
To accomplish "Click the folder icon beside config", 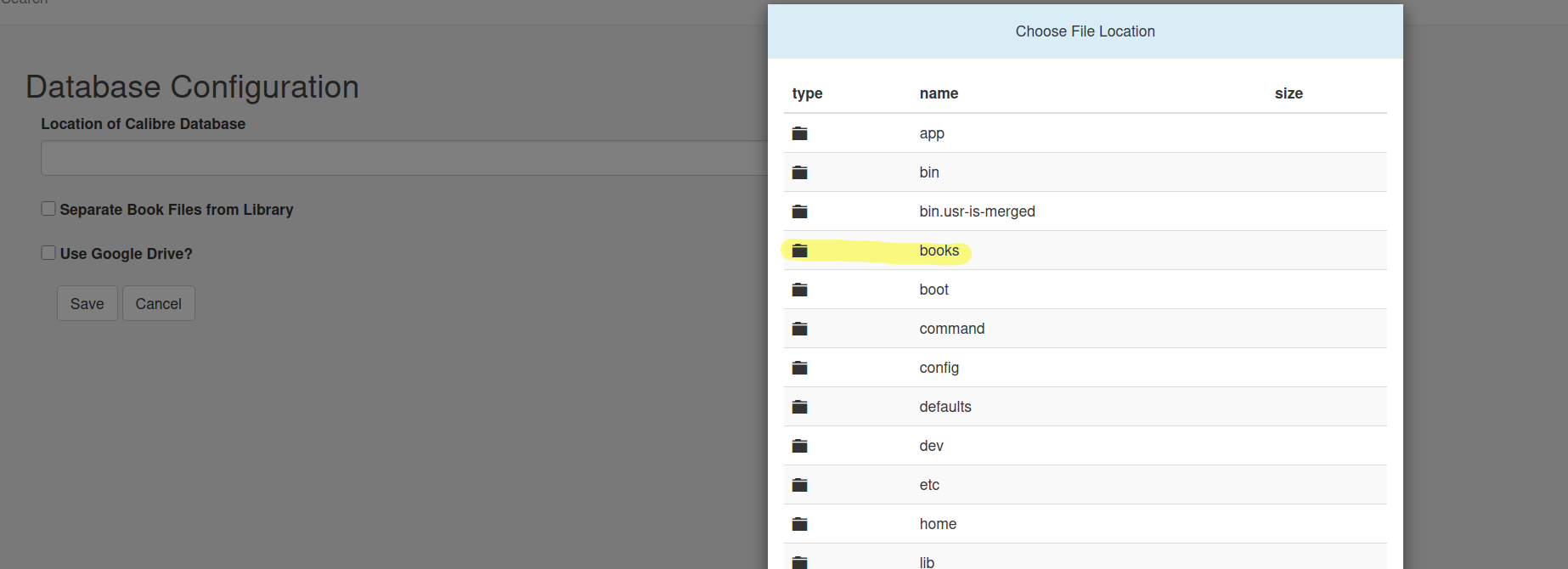I will (x=799, y=368).
